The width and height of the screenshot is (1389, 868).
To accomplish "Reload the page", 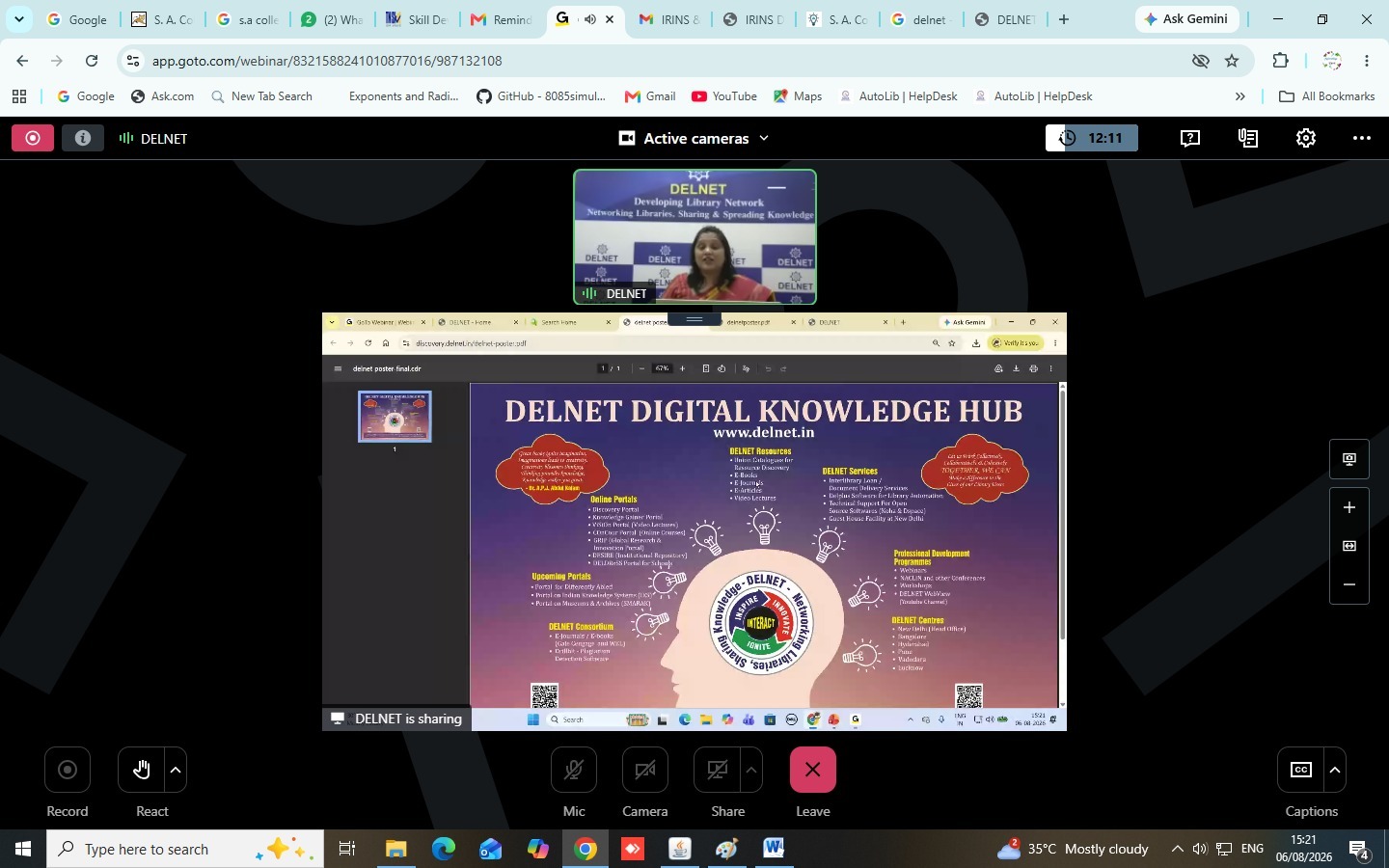I will (x=92, y=61).
